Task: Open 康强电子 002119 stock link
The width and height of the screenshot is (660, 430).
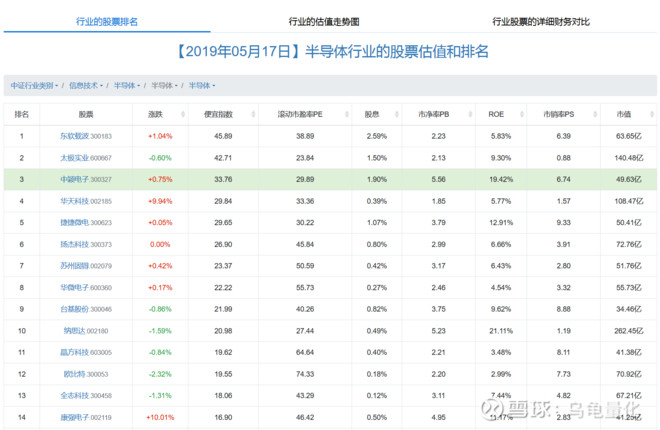Action: tap(86, 417)
